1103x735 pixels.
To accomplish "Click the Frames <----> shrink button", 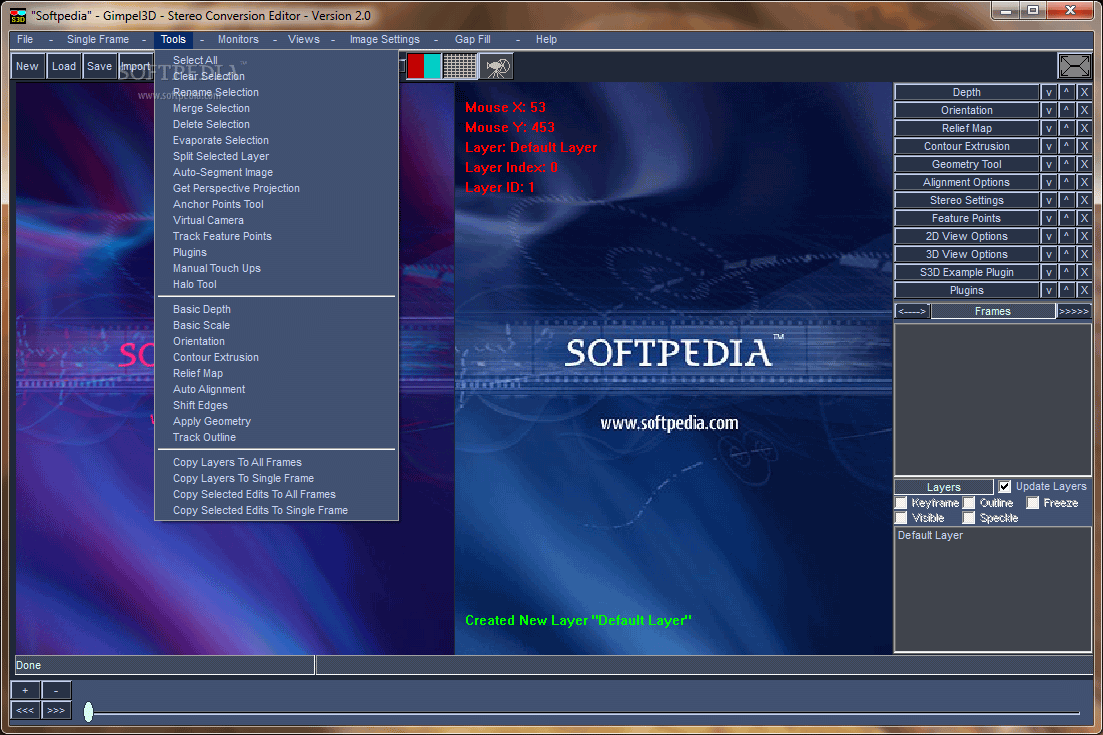I will pyautogui.click(x=912, y=311).
